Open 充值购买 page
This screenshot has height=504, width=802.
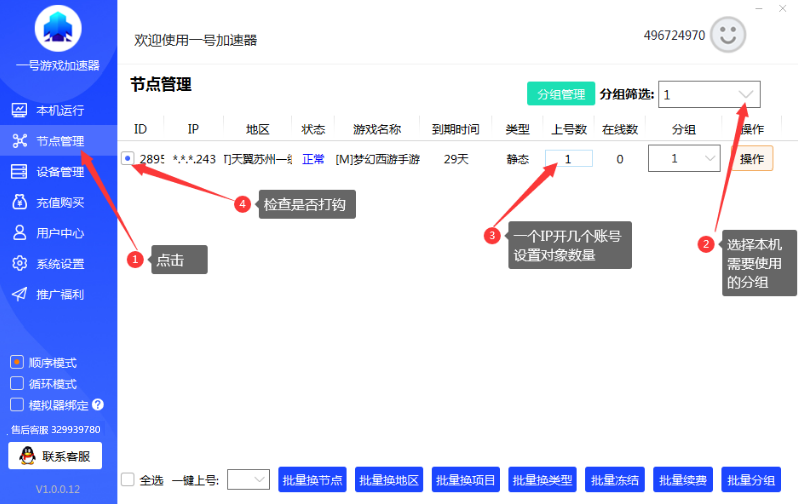[x=59, y=202]
